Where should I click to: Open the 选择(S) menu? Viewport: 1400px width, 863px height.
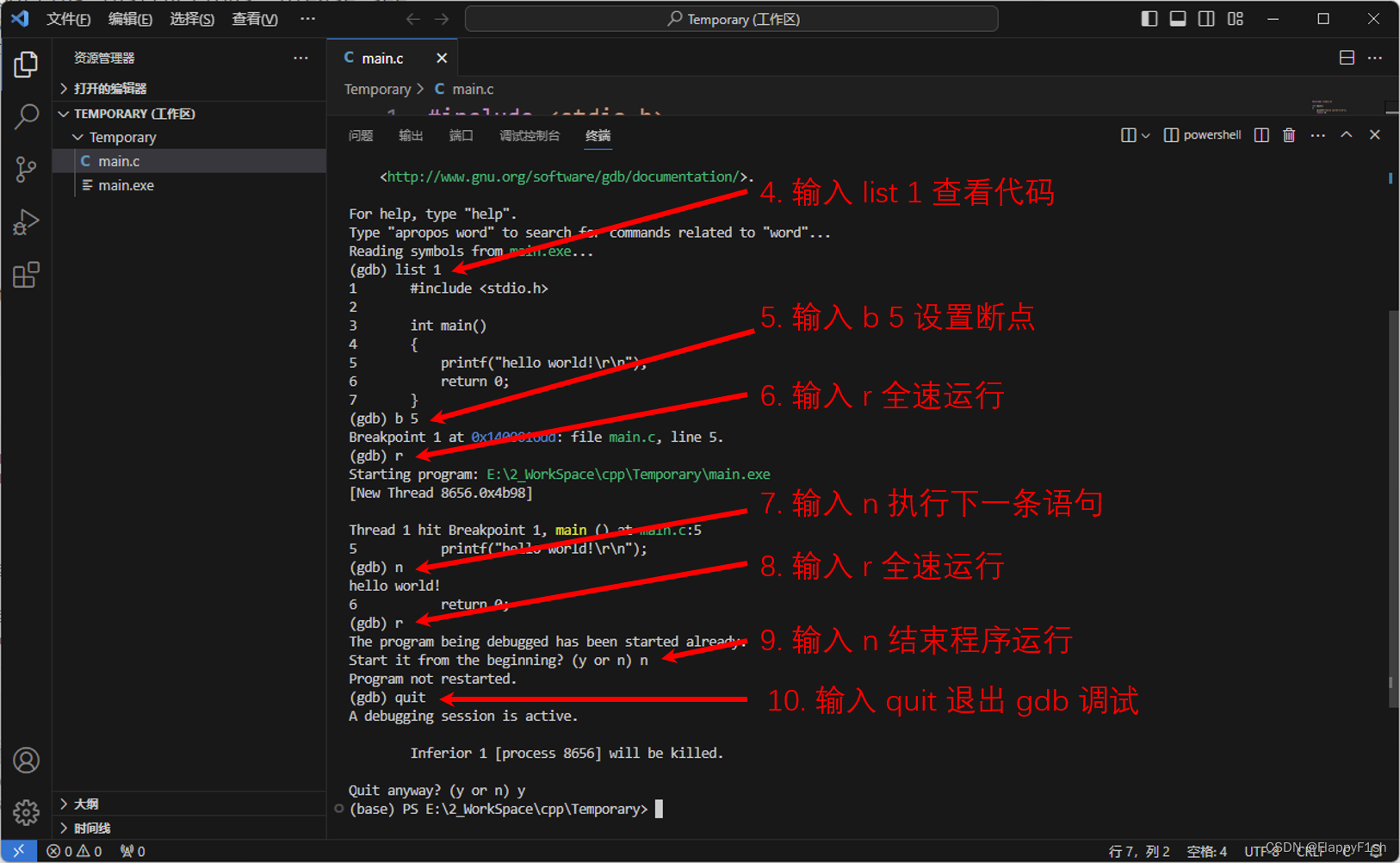point(192,19)
